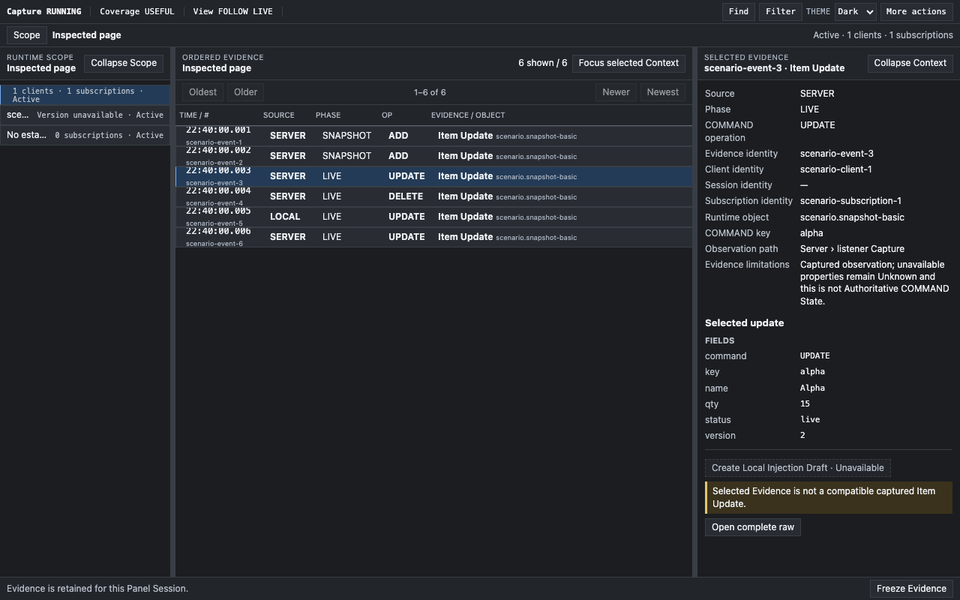Open the More actions menu
Image resolution: width=960 pixels, height=600 pixels.
tap(916, 12)
